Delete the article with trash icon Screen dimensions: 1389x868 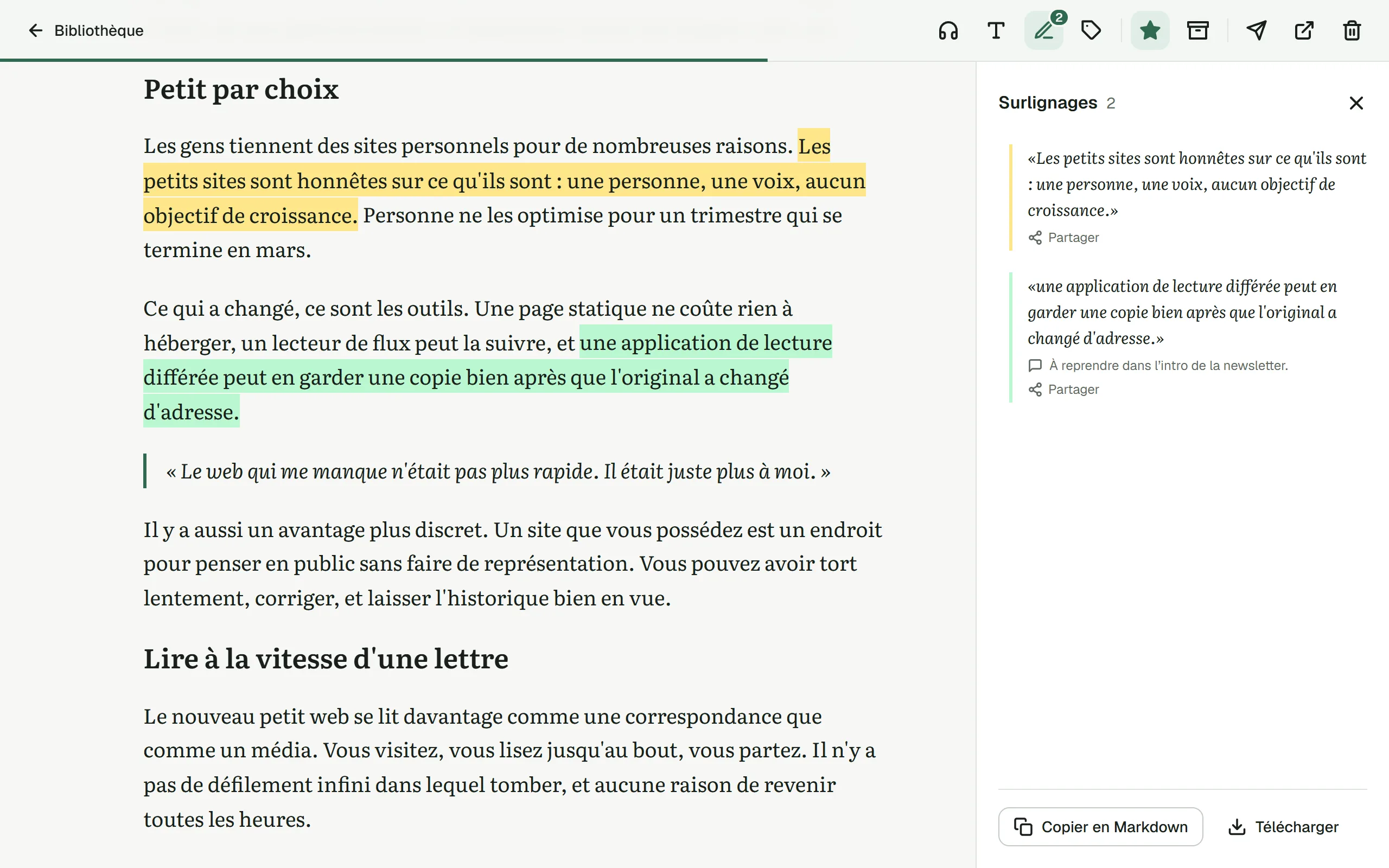1352,30
